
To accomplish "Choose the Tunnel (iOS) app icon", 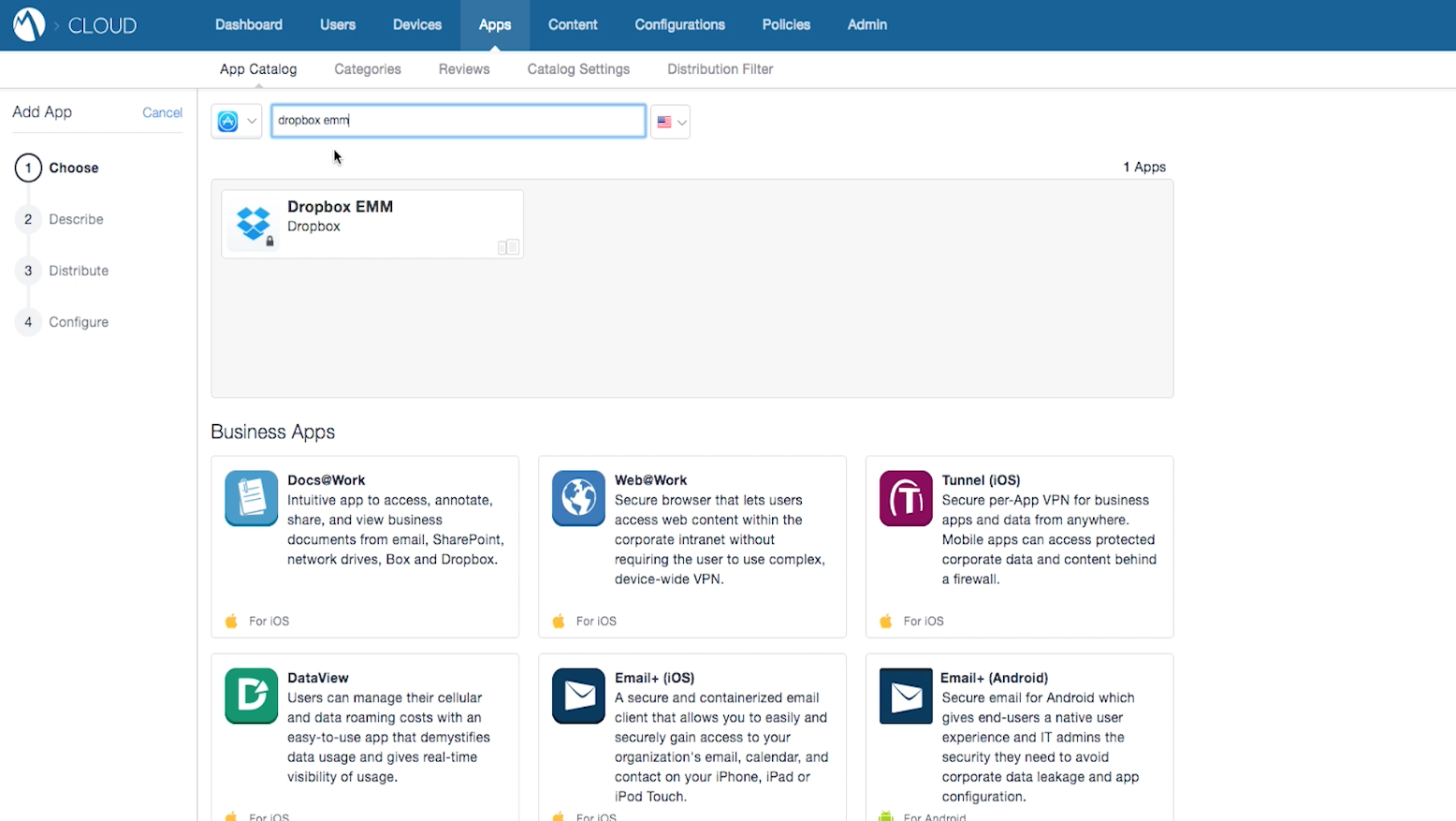I will point(905,498).
